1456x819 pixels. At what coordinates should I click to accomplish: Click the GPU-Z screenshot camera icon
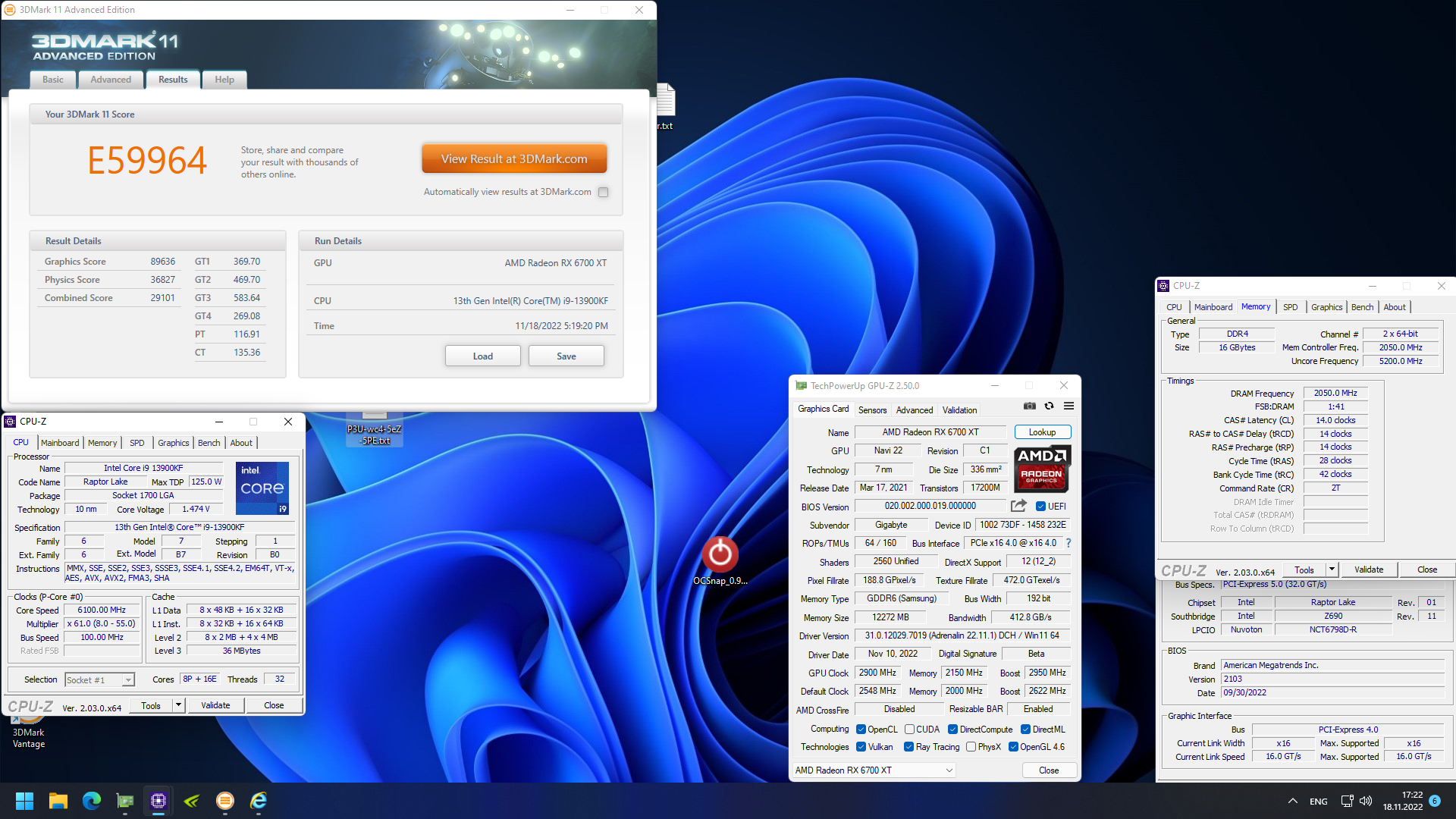pos(1029,406)
